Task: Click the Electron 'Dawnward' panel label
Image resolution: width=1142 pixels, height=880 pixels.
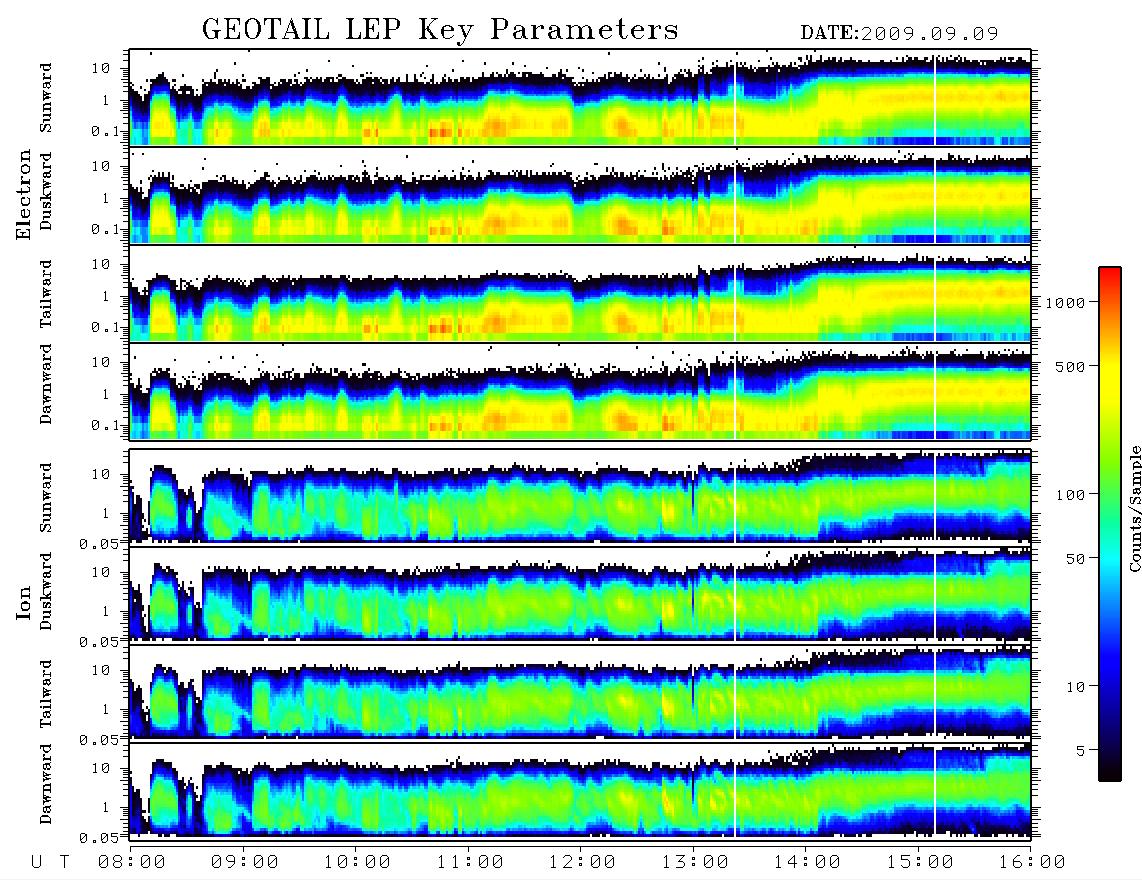Action: 46,385
